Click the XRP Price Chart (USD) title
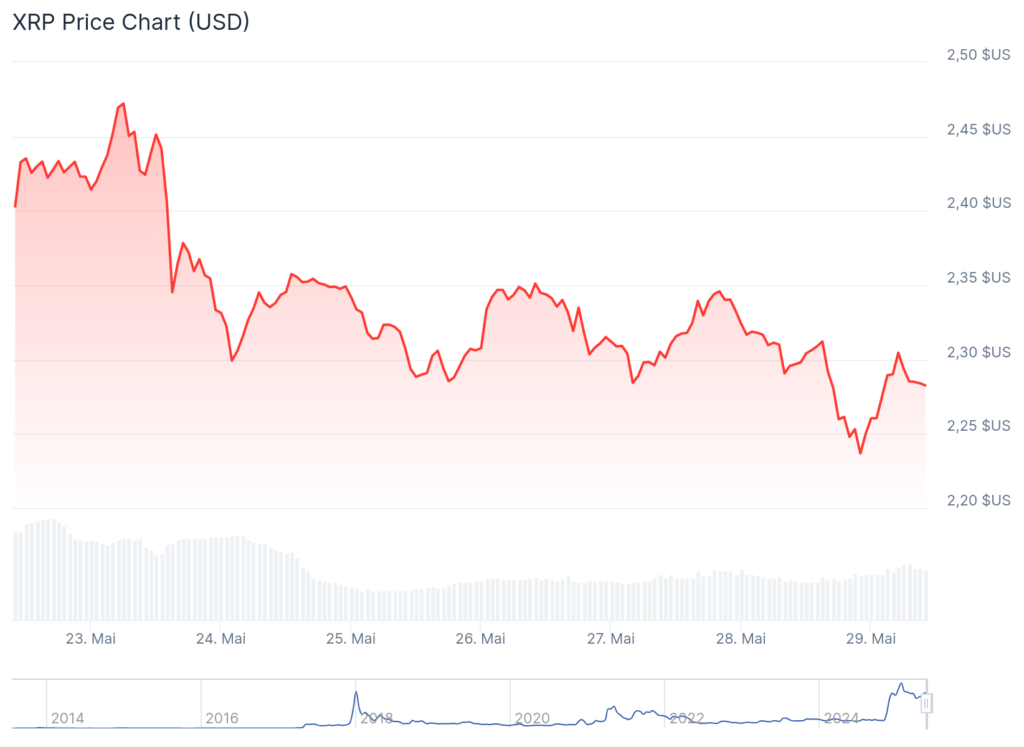Screen dimensions: 1024x747 [131, 22]
